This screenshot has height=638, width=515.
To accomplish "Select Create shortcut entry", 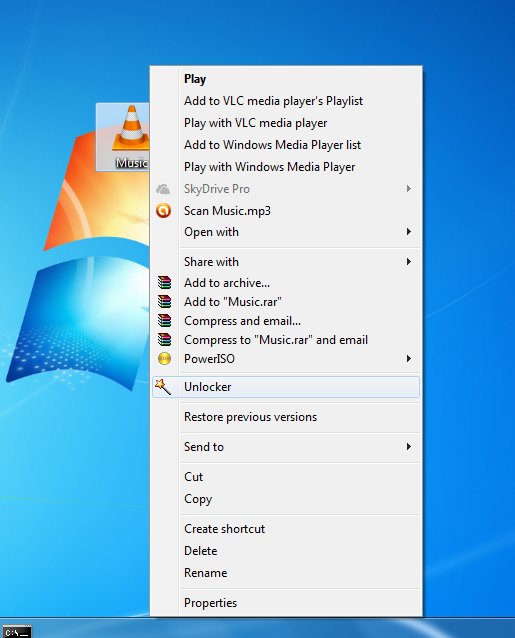I will point(224,529).
